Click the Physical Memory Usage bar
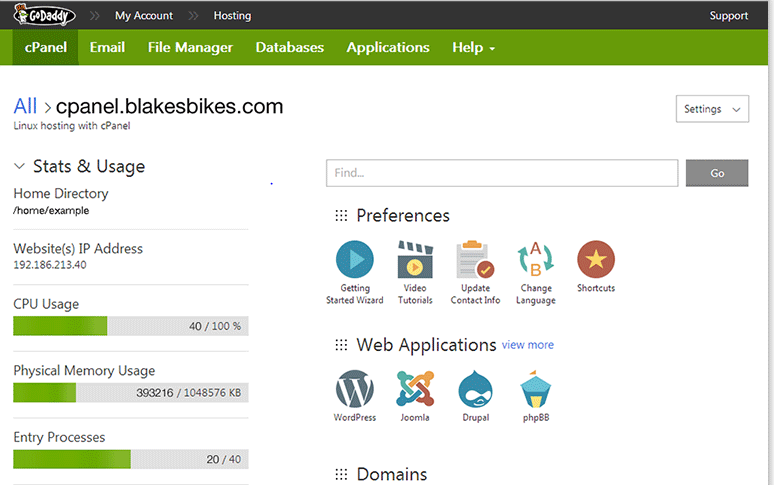 pos(131,393)
